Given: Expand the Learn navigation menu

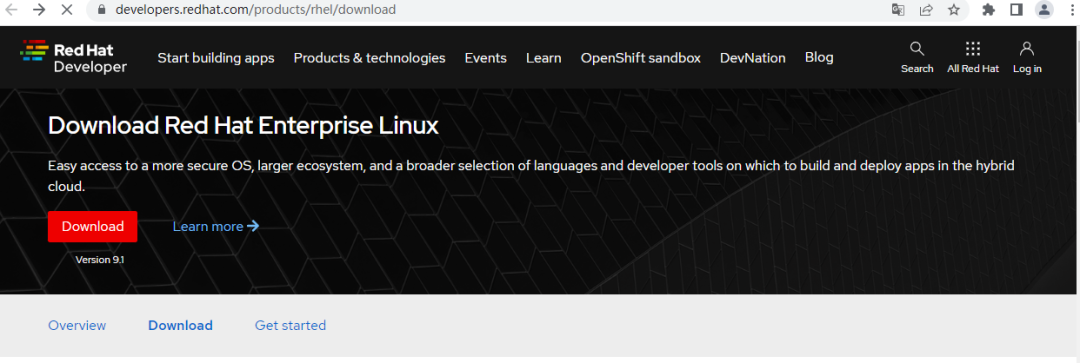Looking at the screenshot, I should click(543, 58).
